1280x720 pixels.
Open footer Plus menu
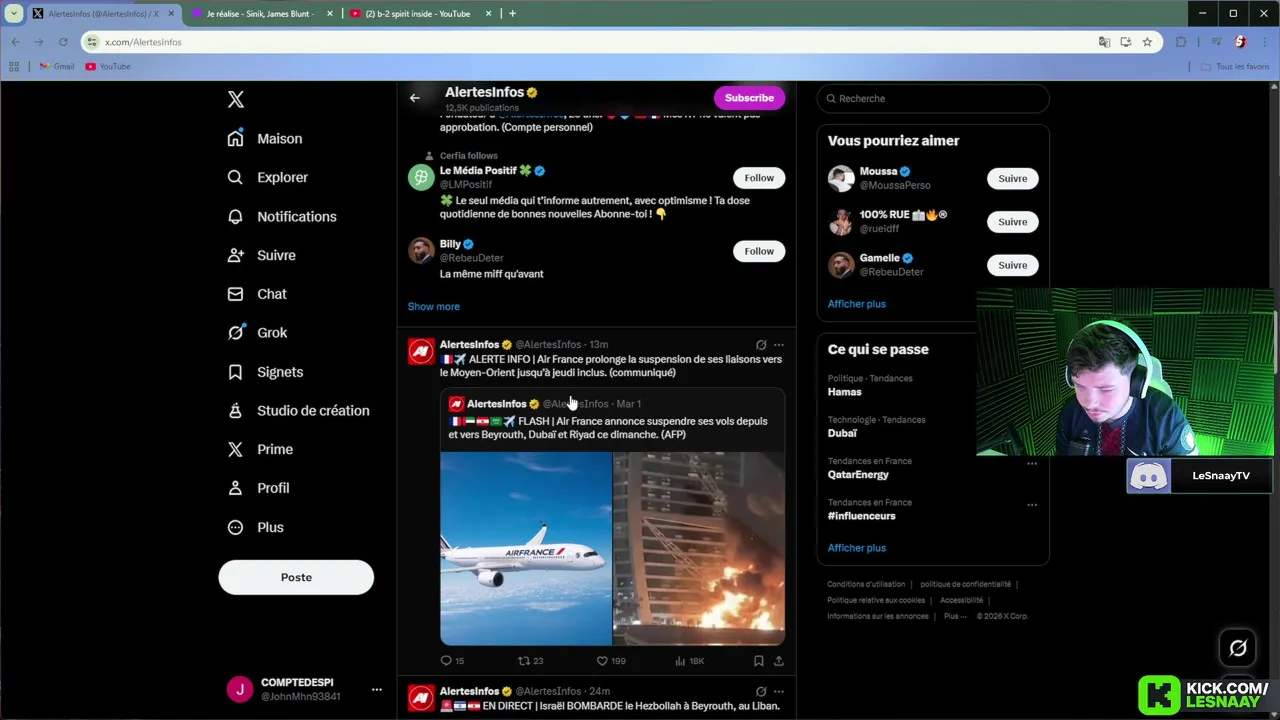(x=954, y=616)
